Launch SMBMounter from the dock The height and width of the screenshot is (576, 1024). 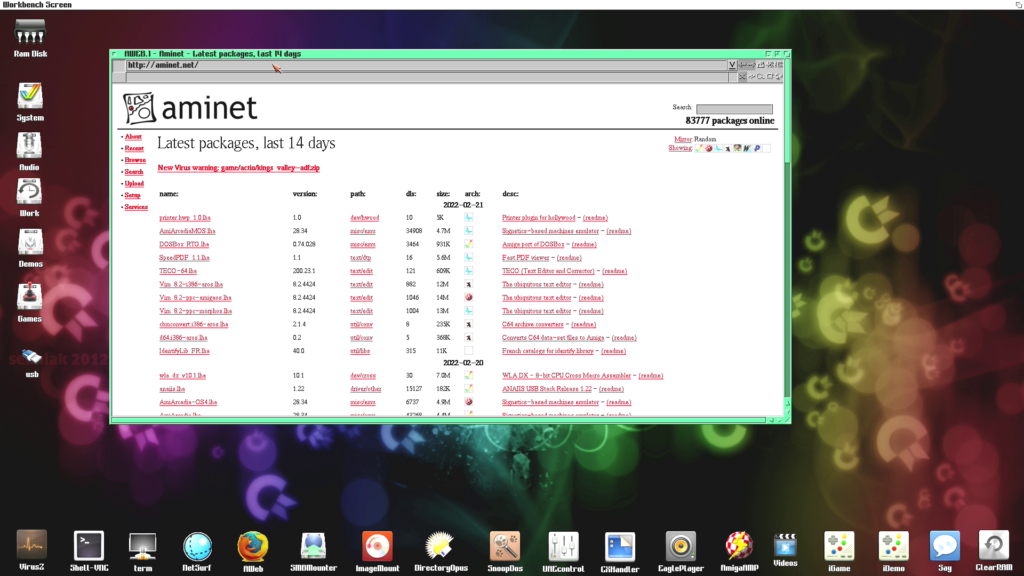pyautogui.click(x=313, y=552)
